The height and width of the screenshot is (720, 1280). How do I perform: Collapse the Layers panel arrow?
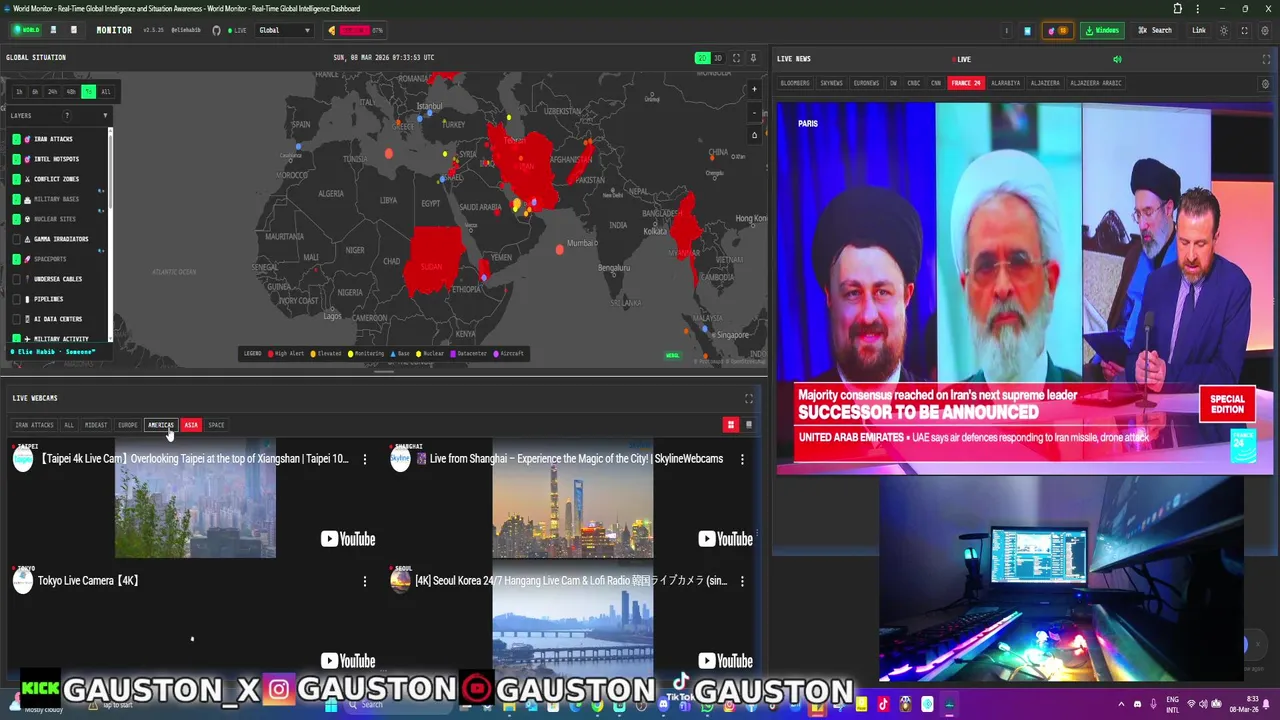coord(105,115)
